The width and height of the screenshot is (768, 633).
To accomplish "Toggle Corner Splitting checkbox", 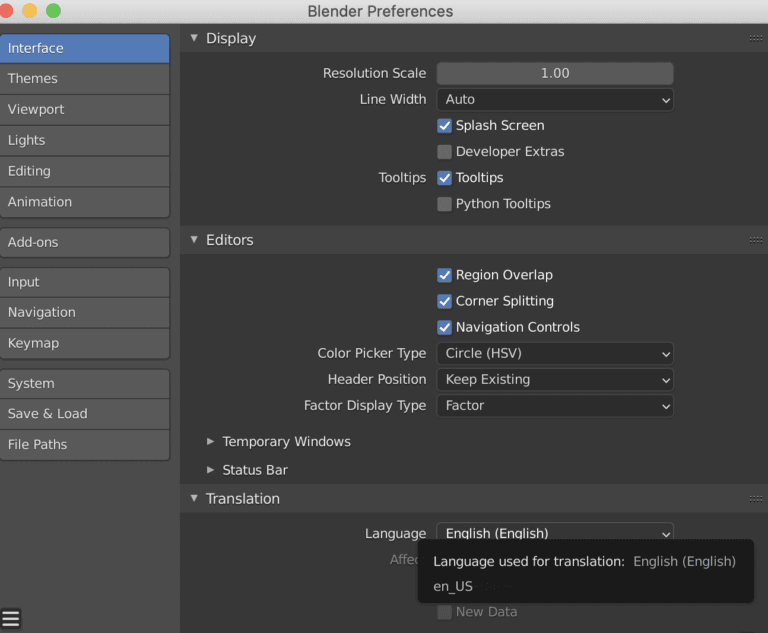I will [444, 301].
